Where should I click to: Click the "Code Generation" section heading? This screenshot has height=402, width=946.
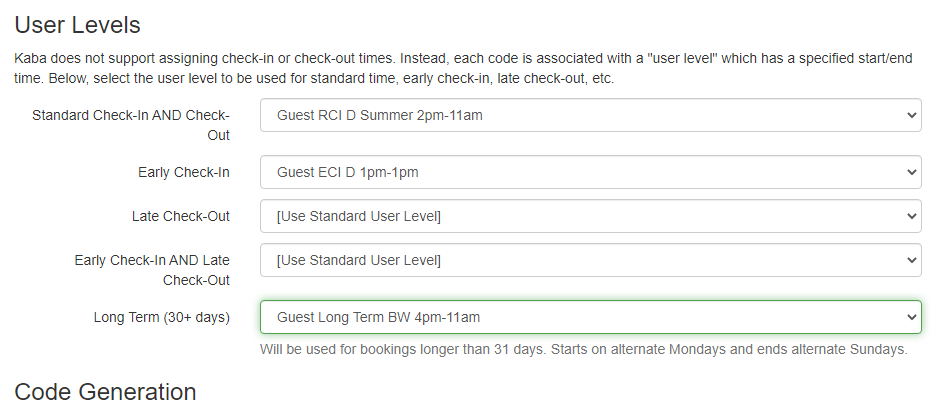106,390
